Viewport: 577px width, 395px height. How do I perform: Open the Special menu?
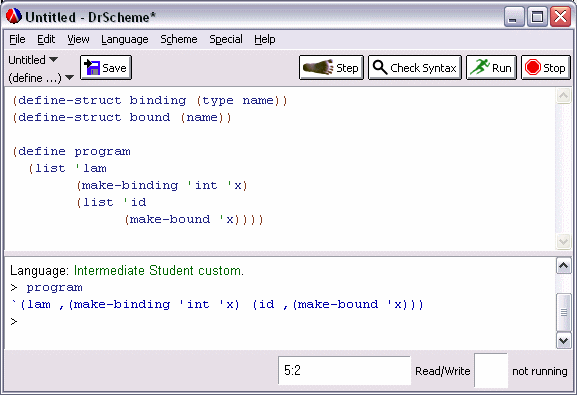(226, 39)
